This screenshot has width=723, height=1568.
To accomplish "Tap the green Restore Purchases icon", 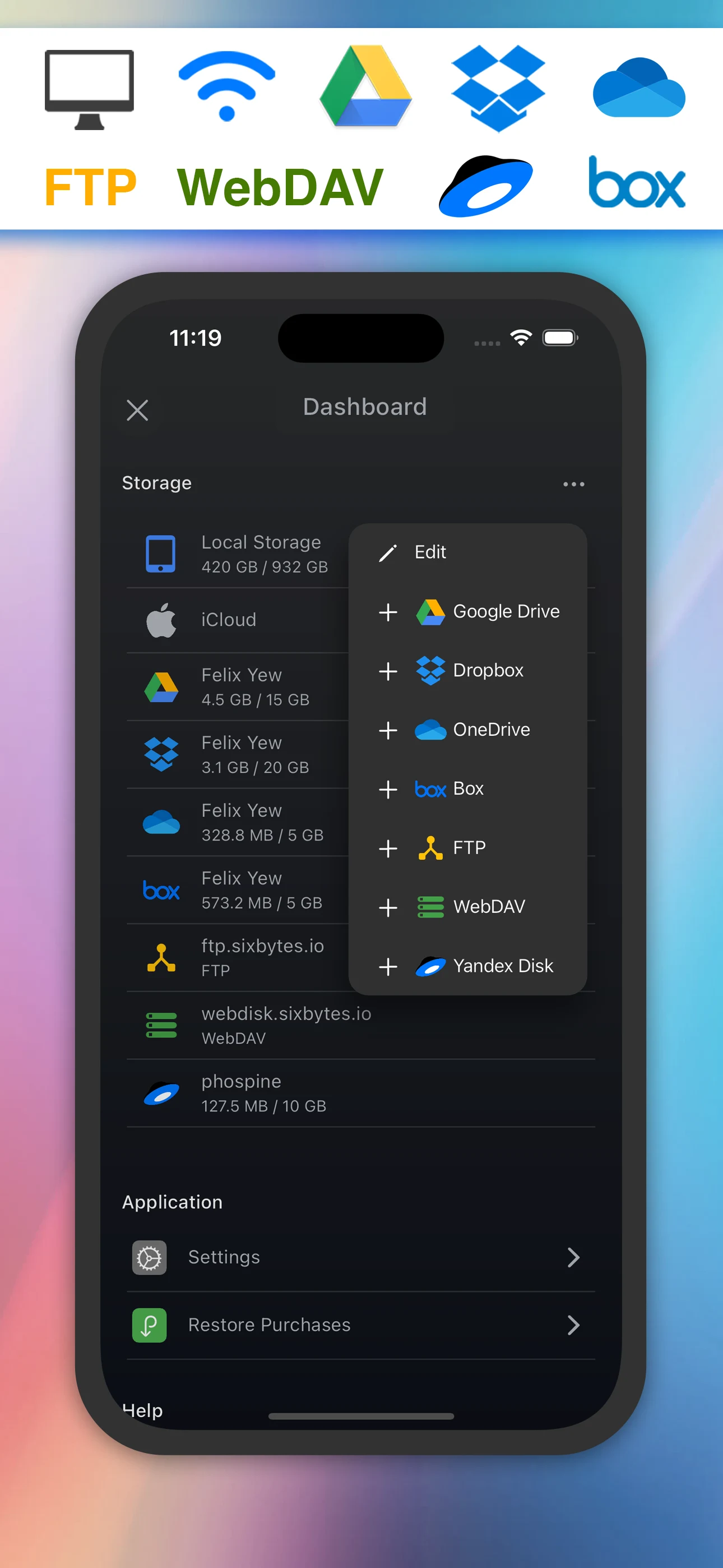I will tap(149, 1326).
